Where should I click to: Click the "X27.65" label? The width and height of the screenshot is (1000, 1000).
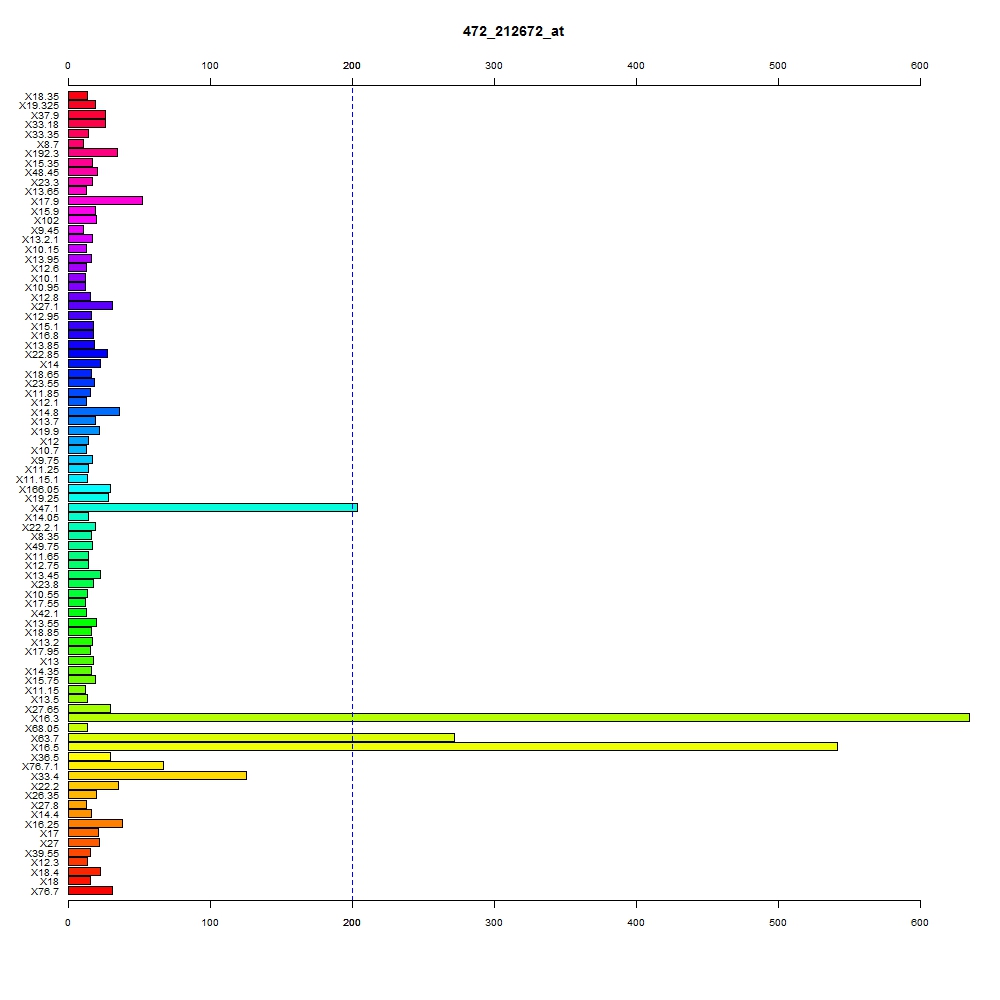point(41,709)
